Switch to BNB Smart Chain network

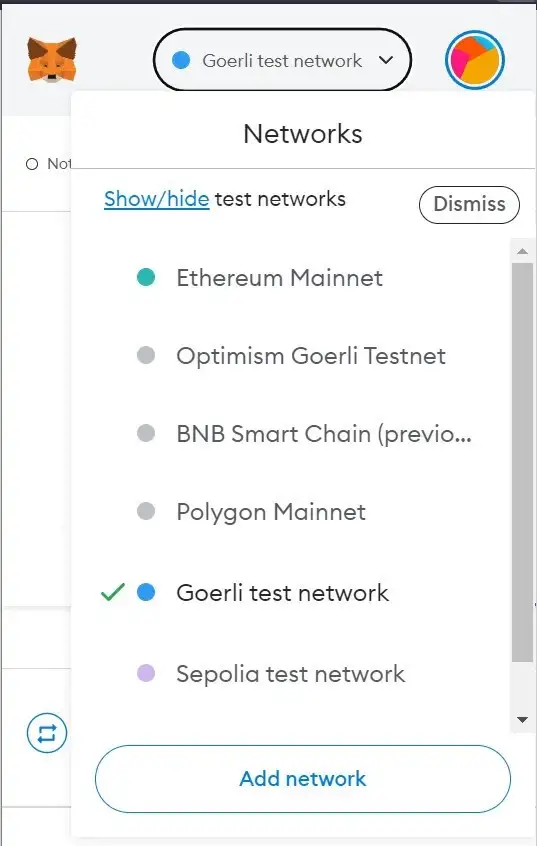pyautogui.click(x=324, y=434)
